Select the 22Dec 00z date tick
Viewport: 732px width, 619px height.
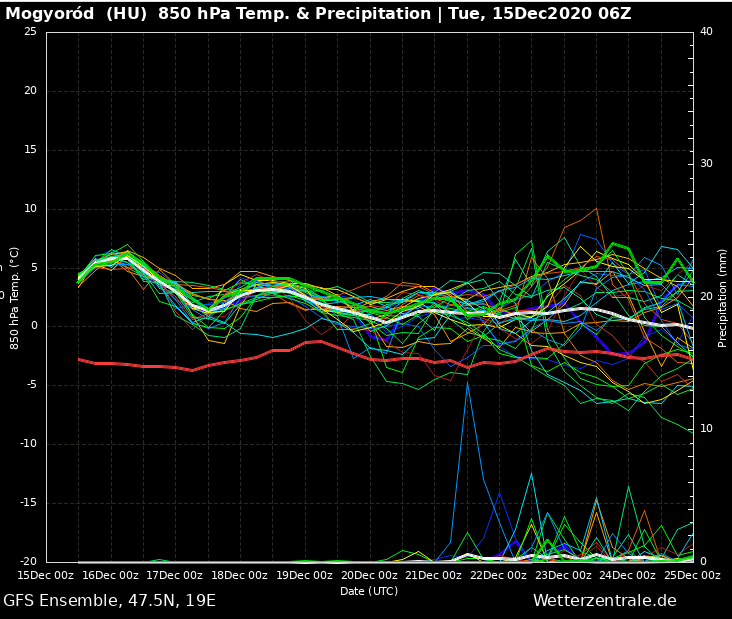[499, 575]
